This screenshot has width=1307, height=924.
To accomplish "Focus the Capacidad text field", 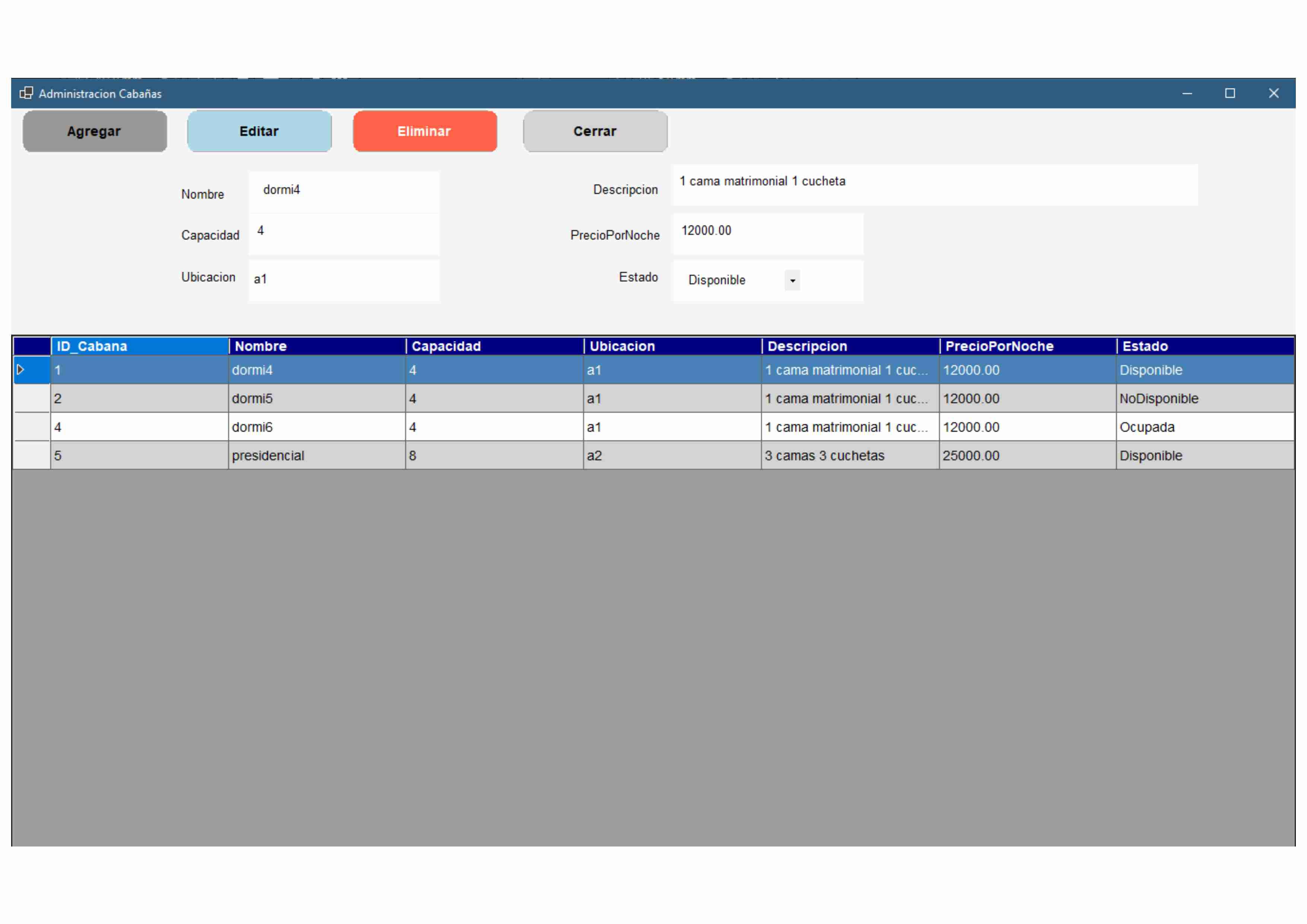I will click(x=344, y=234).
